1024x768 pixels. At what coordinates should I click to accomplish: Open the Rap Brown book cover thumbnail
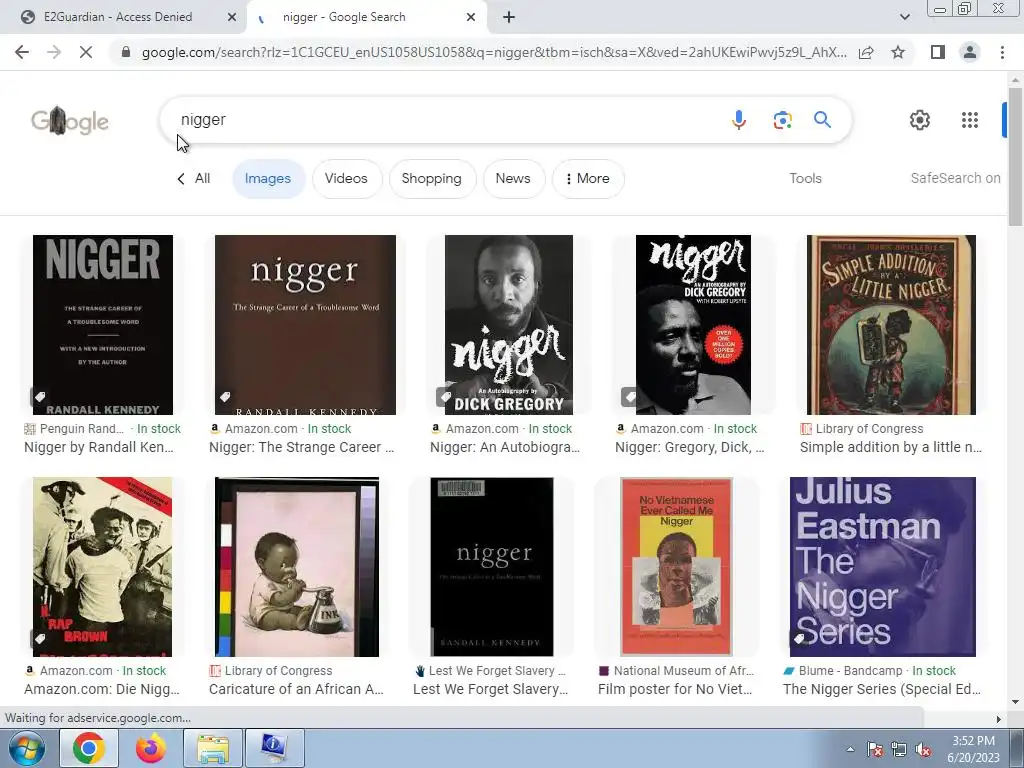pyautogui.click(x=103, y=567)
